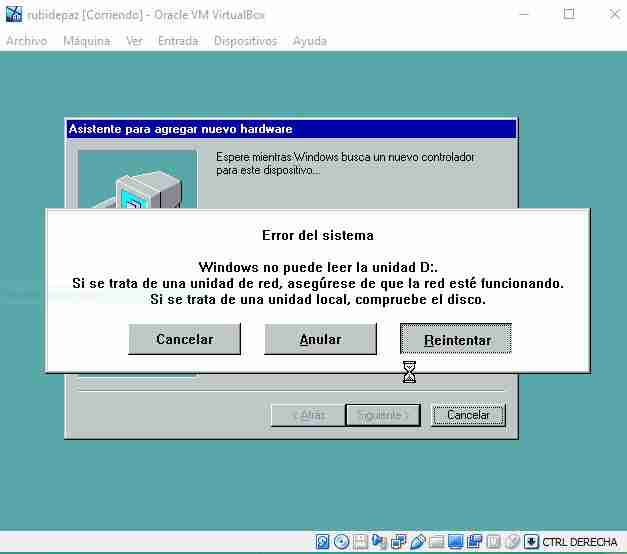Click the recording status icon
Image resolution: width=627 pixels, height=554 pixels.
pos(475,542)
